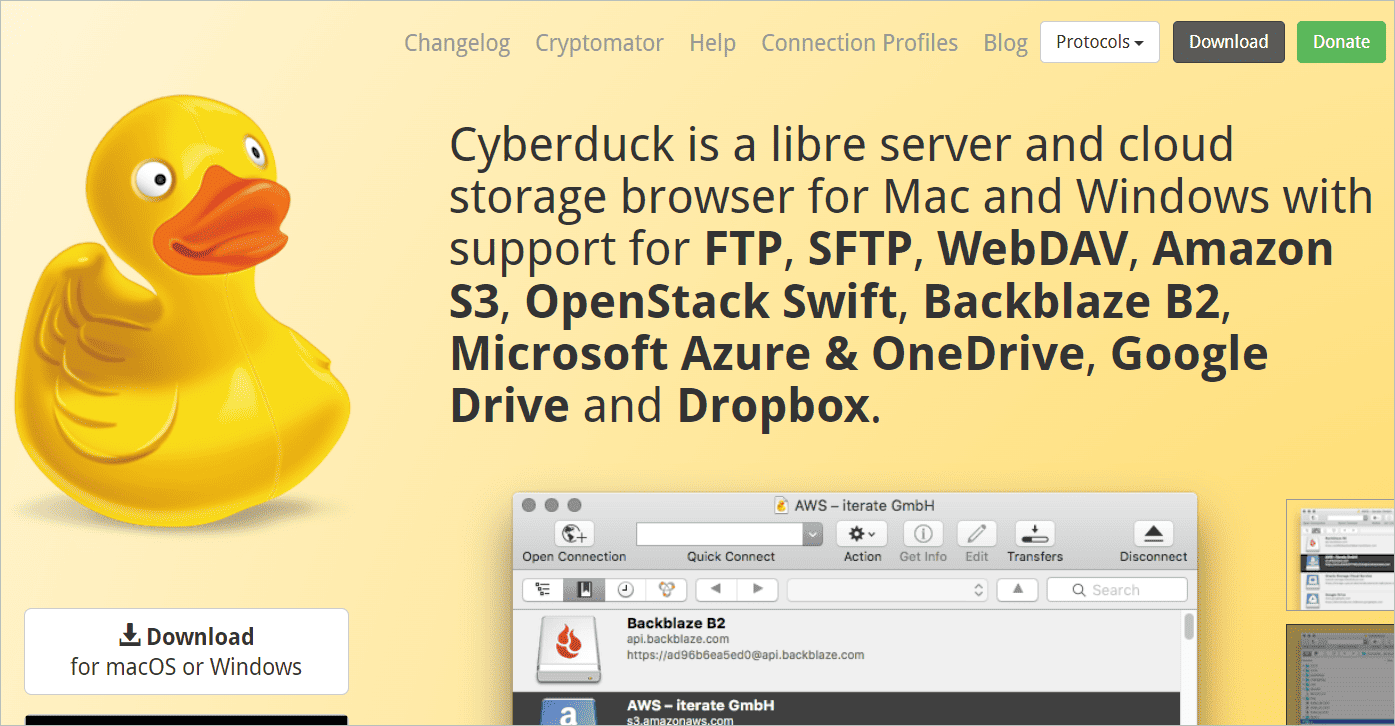This screenshot has width=1395, height=726.
Task: Open the first screenshot thumbnail on the right
Action: [x=1340, y=555]
